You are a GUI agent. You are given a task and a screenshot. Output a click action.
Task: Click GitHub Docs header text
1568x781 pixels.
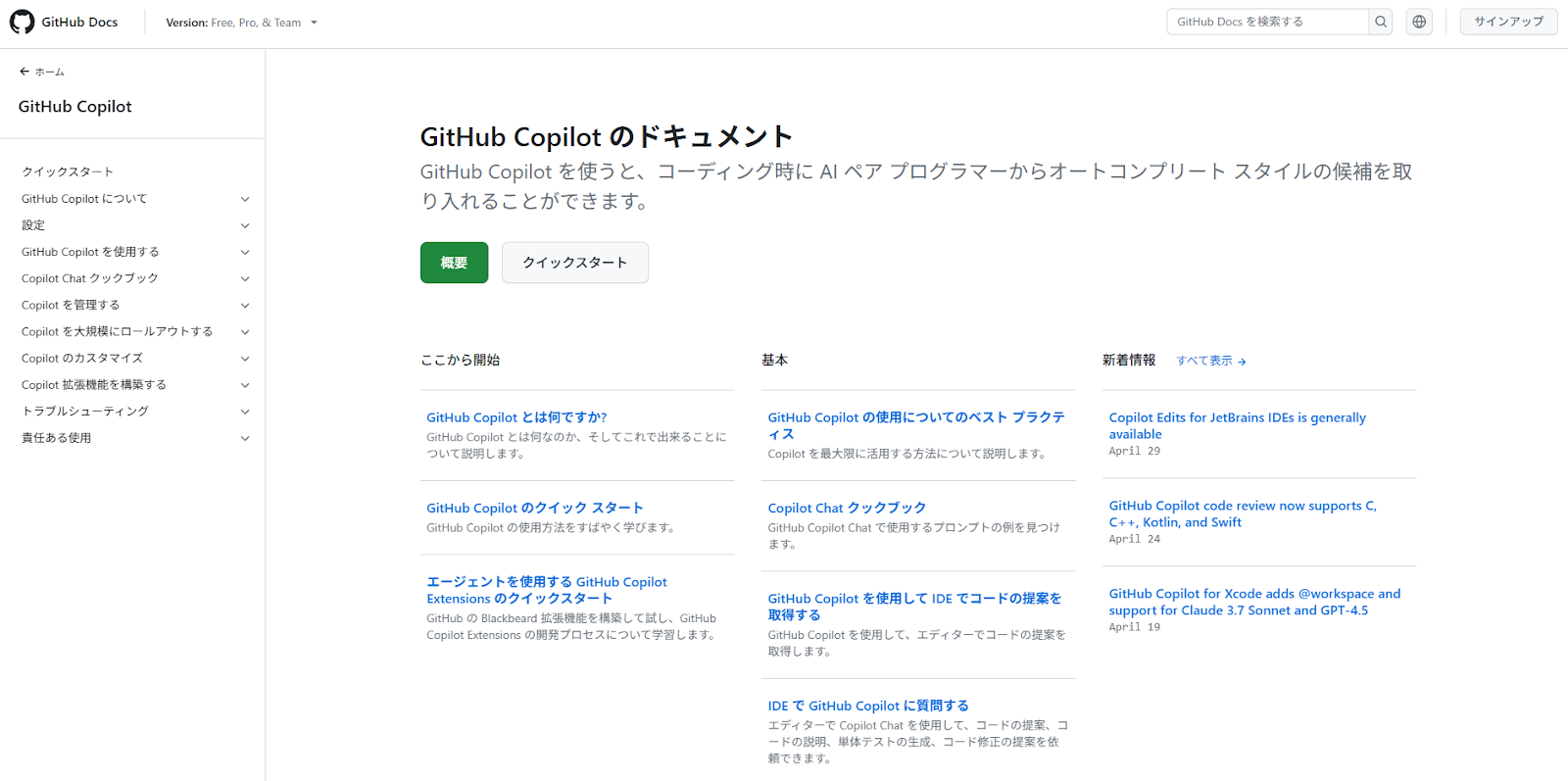(x=79, y=22)
